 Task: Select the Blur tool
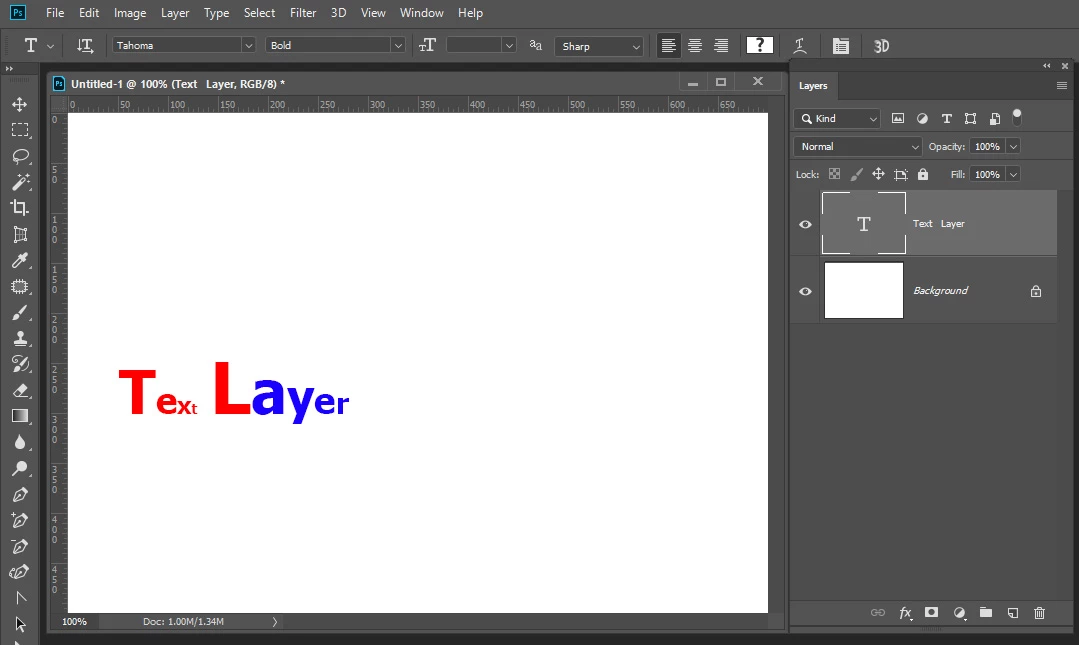coord(19,442)
